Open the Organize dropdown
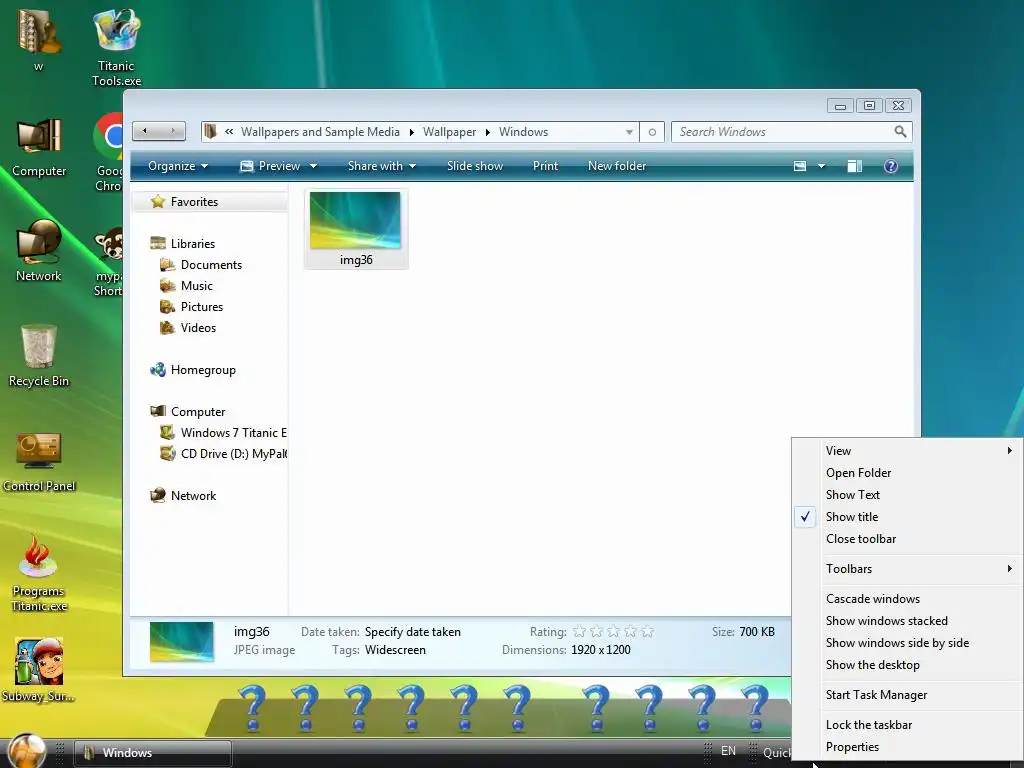 (178, 166)
